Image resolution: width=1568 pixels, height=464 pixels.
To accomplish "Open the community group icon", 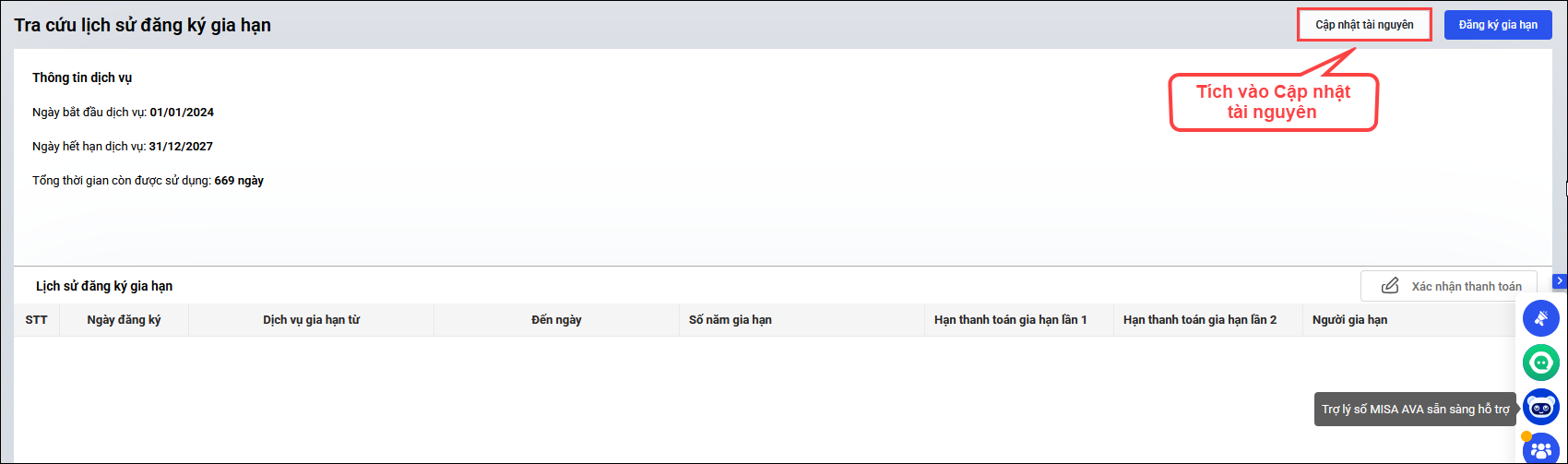I will [x=1540, y=450].
